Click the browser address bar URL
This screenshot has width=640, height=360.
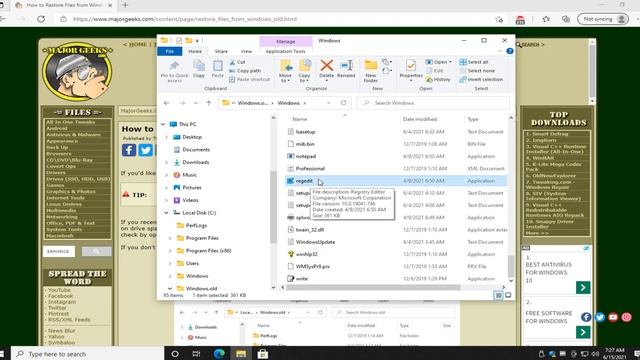click(x=185, y=19)
